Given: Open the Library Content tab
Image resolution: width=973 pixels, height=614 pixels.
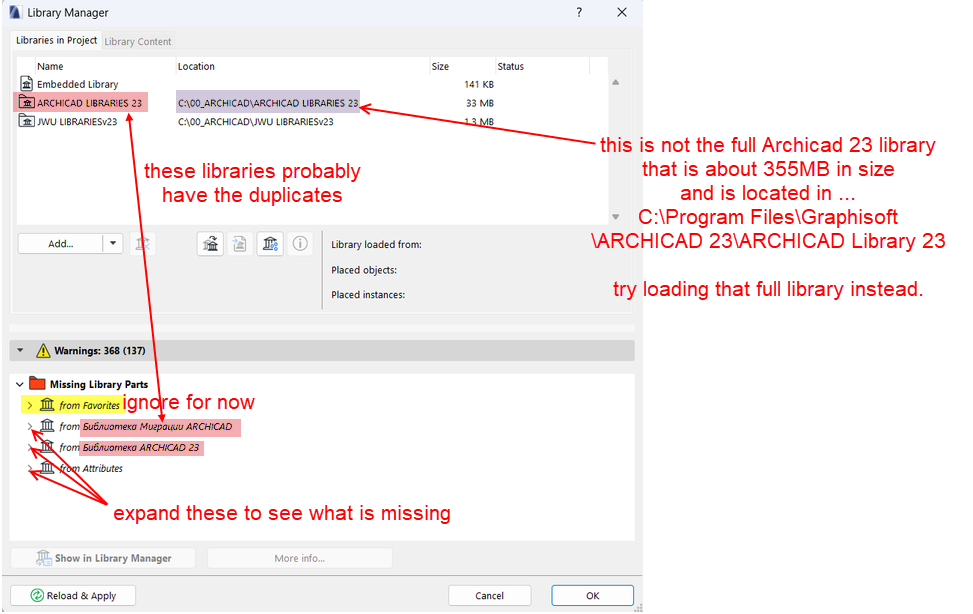Looking at the screenshot, I should coord(138,42).
